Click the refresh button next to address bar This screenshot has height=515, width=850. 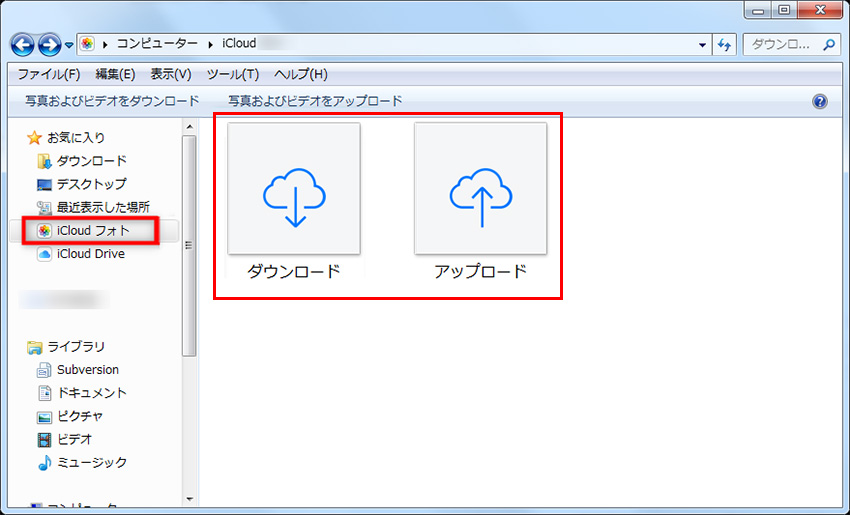[724, 45]
